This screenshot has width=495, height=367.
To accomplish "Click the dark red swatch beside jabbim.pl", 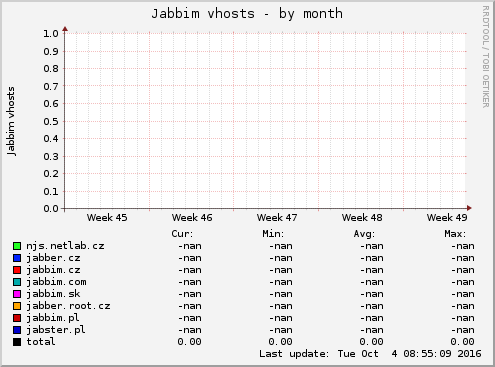I will (x=17, y=318).
